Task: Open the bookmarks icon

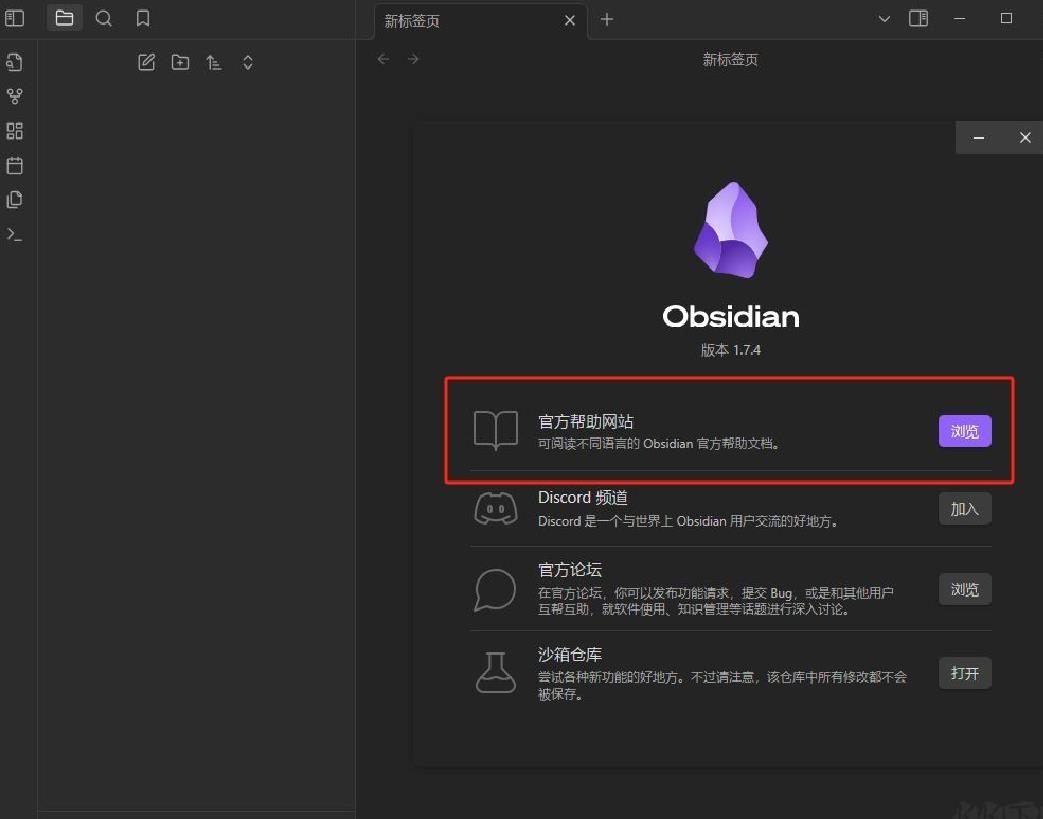Action: [x=143, y=19]
